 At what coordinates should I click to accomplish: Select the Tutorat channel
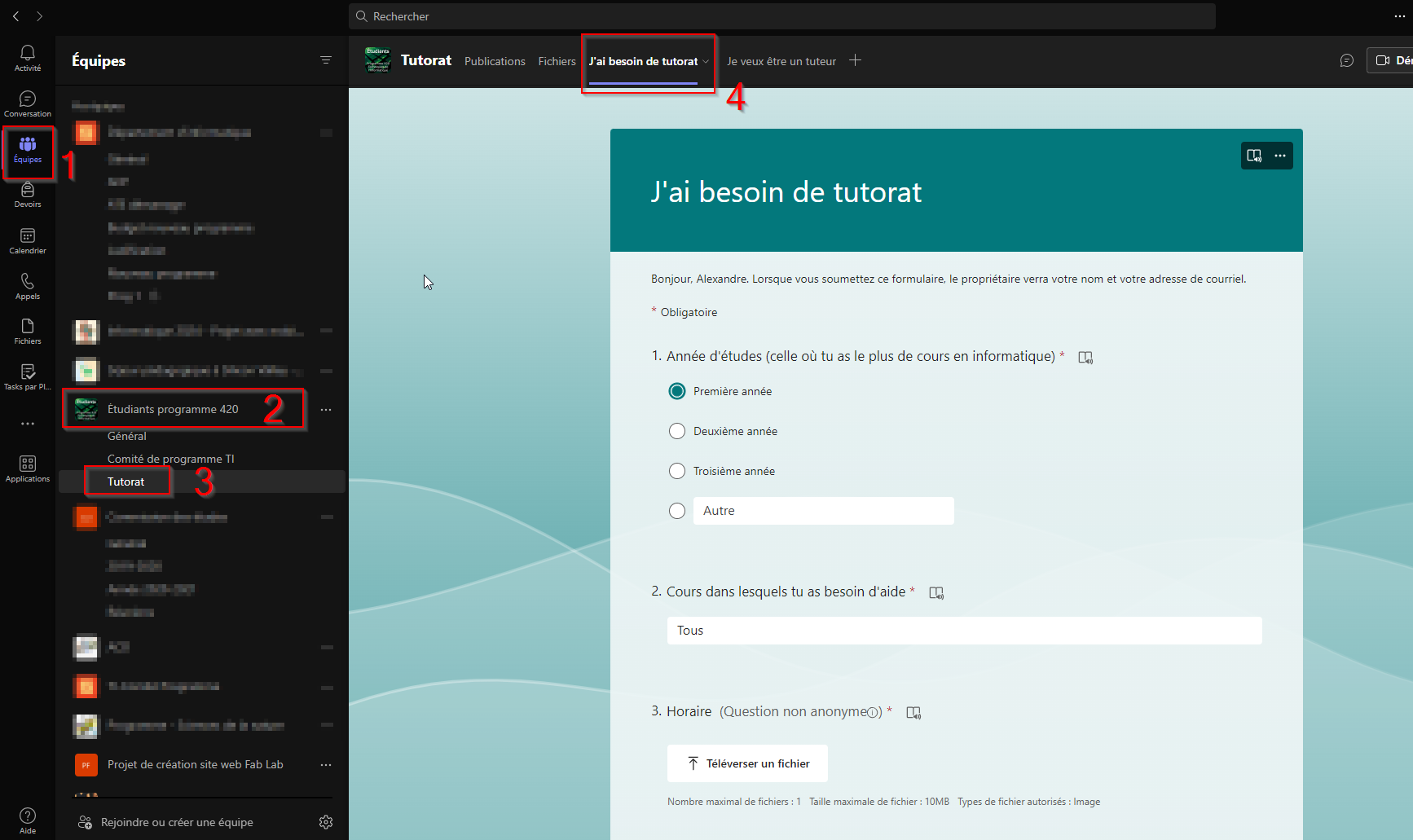(125, 482)
